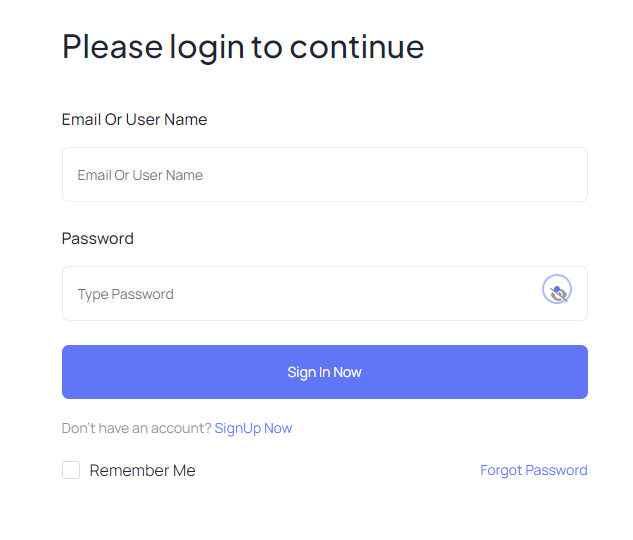The height and width of the screenshot is (540, 633).
Task: Click the Sign In Now button
Action: pos(325,372)
